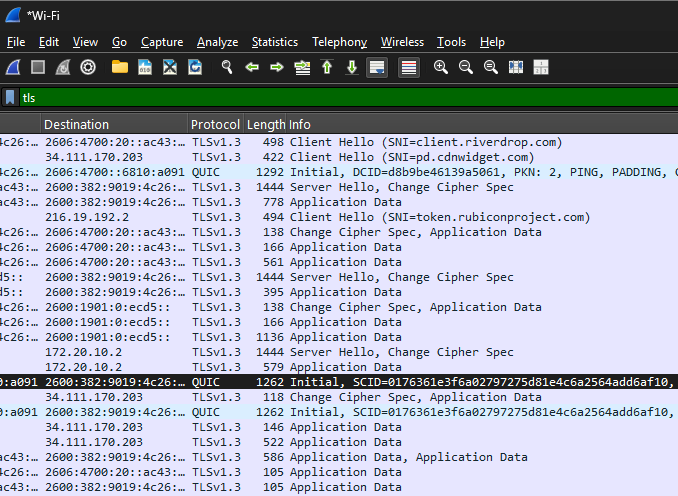
Task: Restart the current capture
Action: coord(63,67)
